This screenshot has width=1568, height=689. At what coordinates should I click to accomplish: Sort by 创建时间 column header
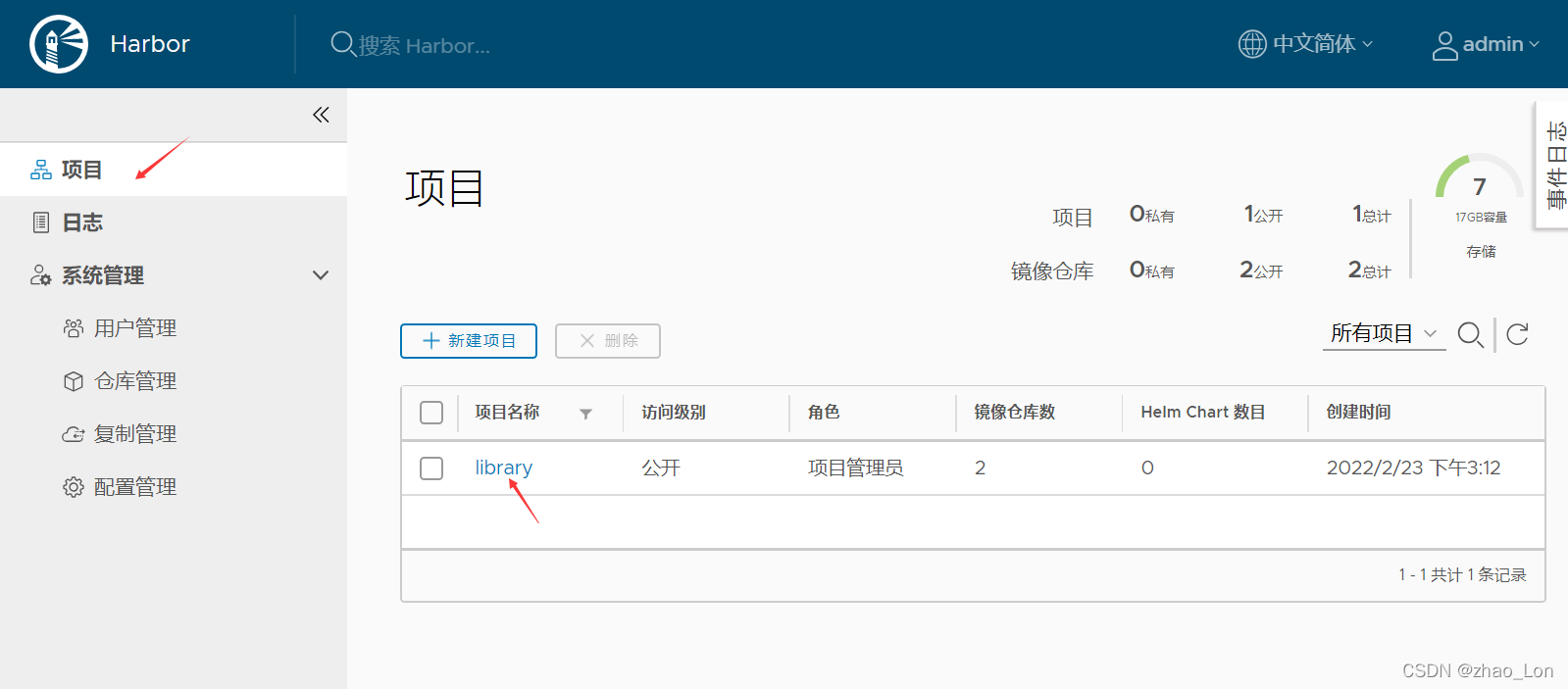coord(1358,413)
